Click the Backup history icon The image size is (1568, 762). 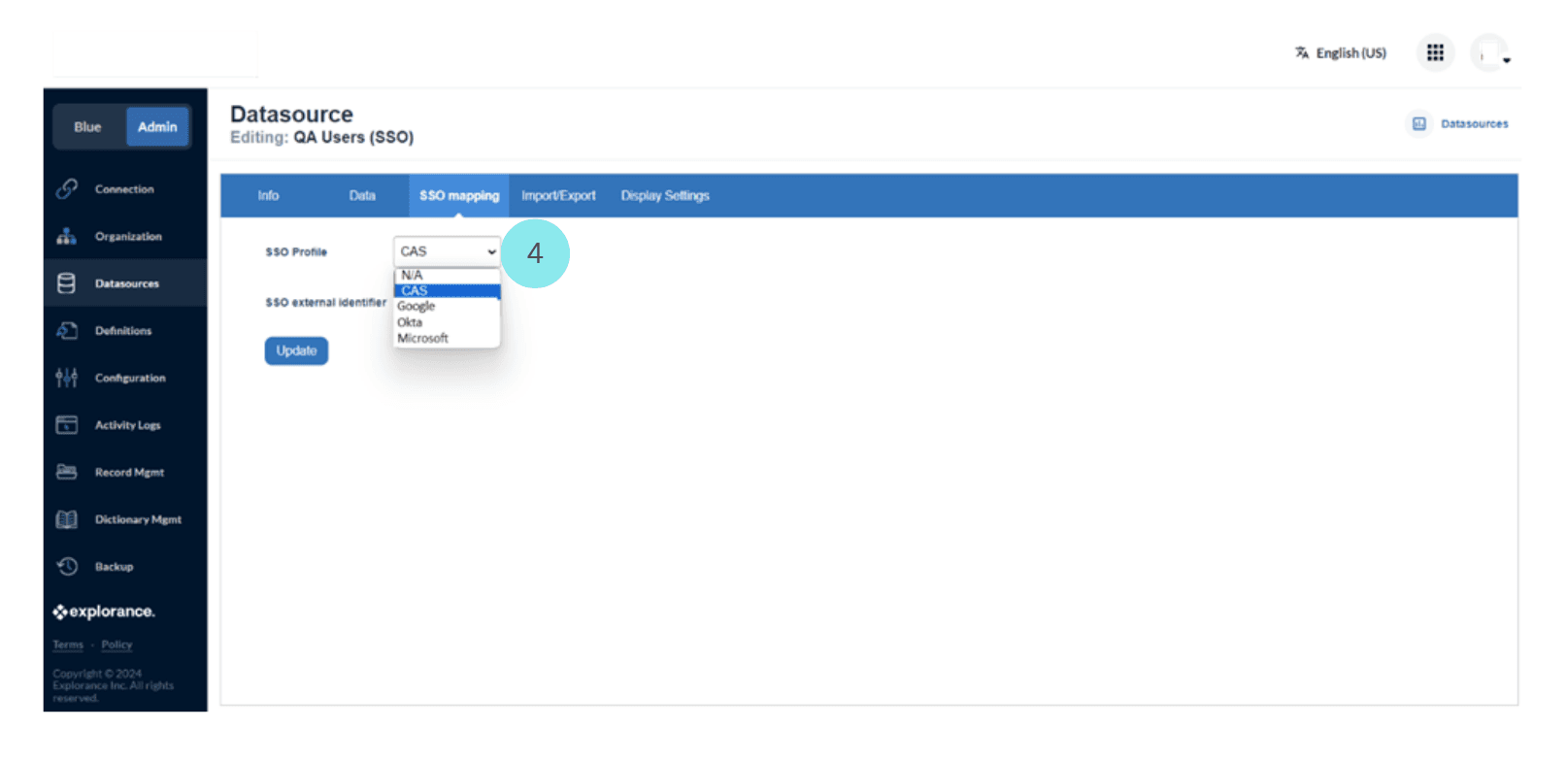click(66, 566)
